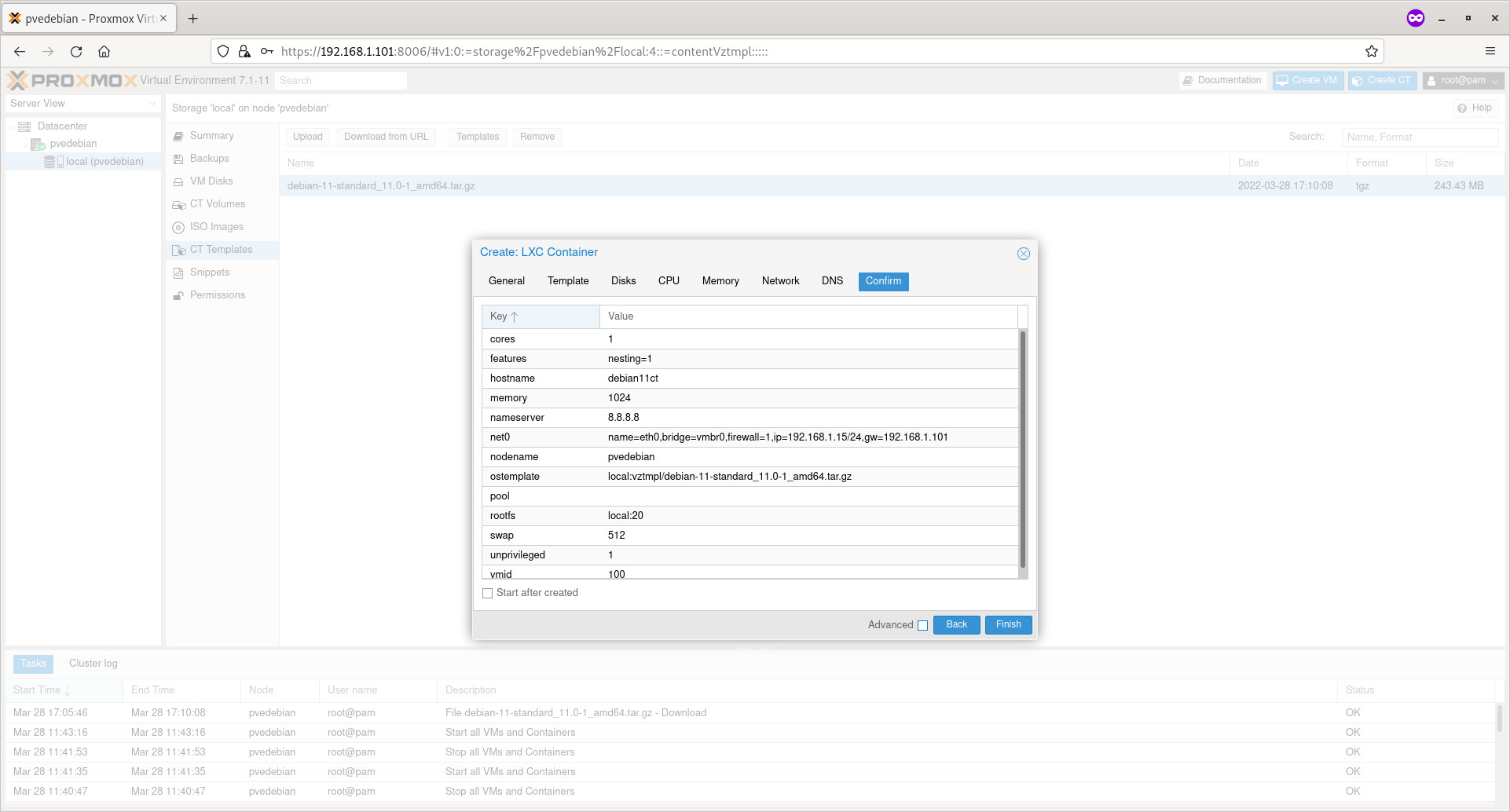Click the Datacenter server icon in the tree
The width and height of the screenshot is (1510, 812).
pos(24,126)
